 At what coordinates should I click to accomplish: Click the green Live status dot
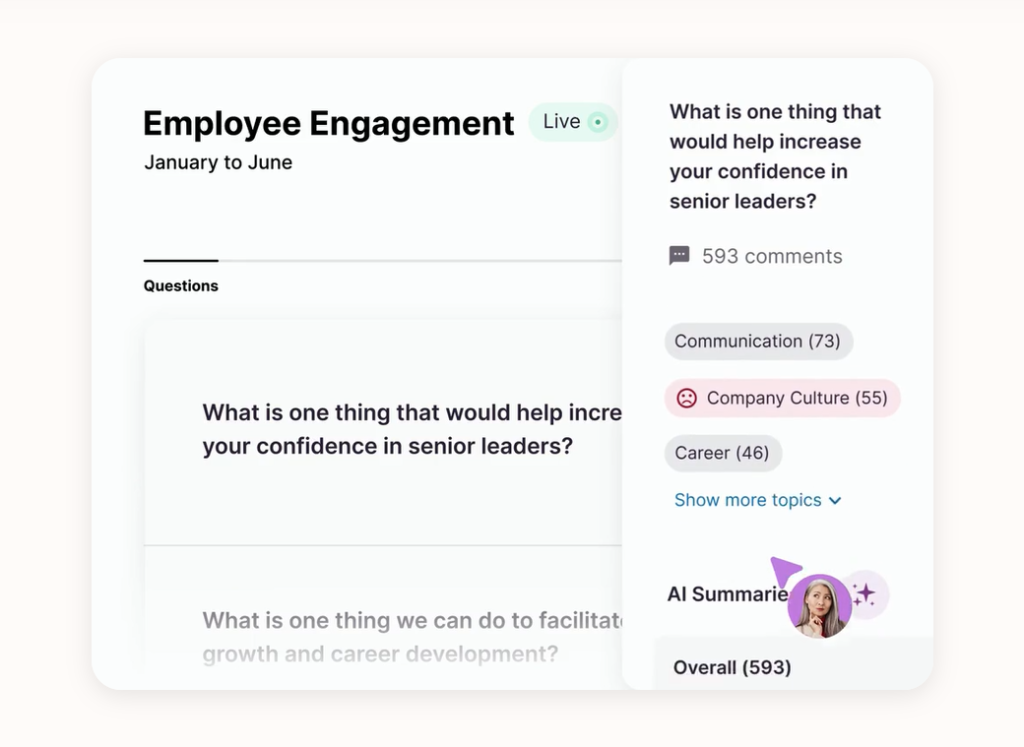click(598, 122)
